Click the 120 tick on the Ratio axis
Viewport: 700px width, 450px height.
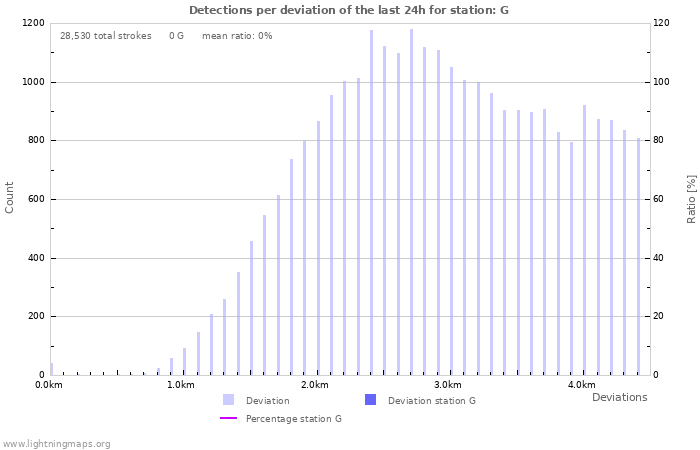(x=661, y=23)
